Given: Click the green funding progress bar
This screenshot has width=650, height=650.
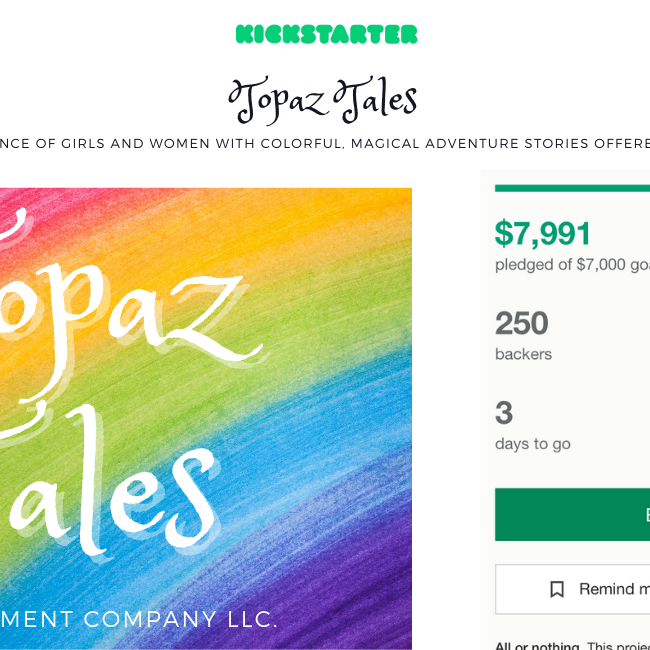Looking at the screenshot, I should pyautogui.click(x=572, y=188).
